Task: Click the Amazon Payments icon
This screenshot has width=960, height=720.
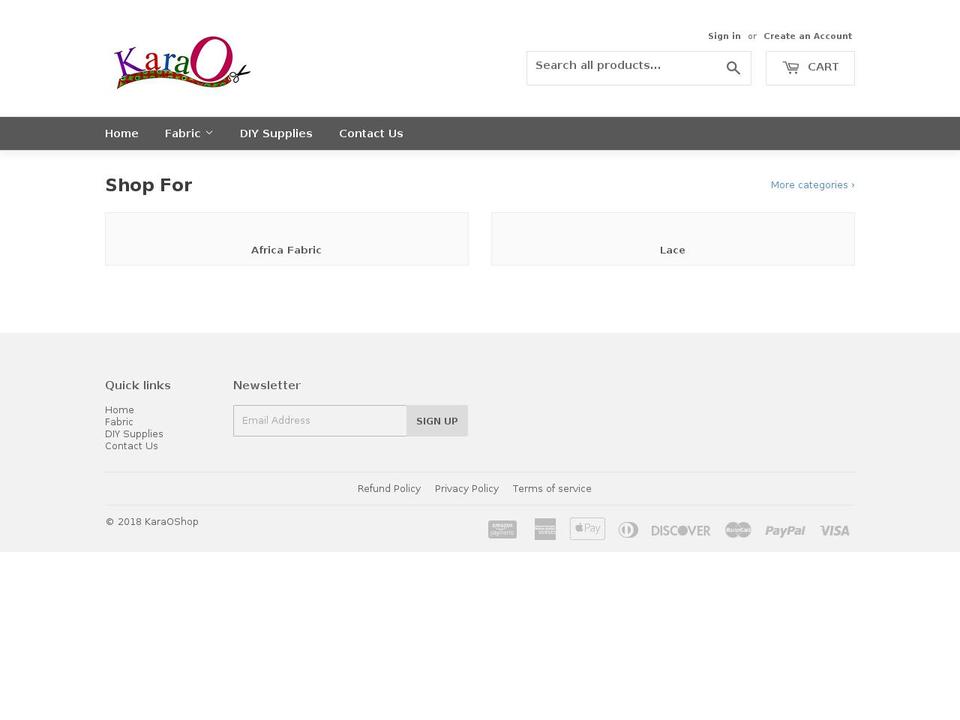Action: click(x=502, y=530)
